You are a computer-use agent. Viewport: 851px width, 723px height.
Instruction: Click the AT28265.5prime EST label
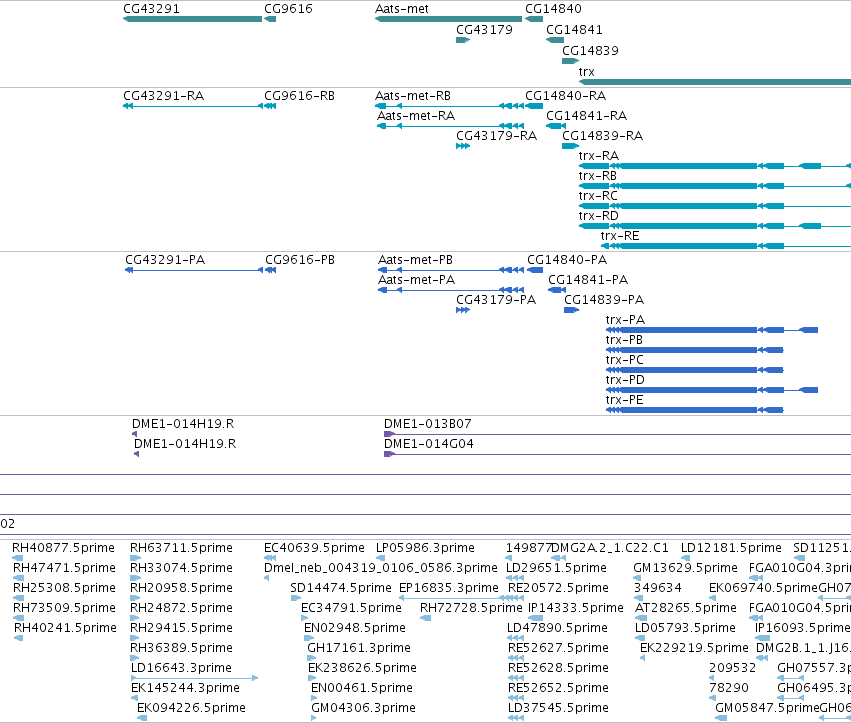[685, 608]
